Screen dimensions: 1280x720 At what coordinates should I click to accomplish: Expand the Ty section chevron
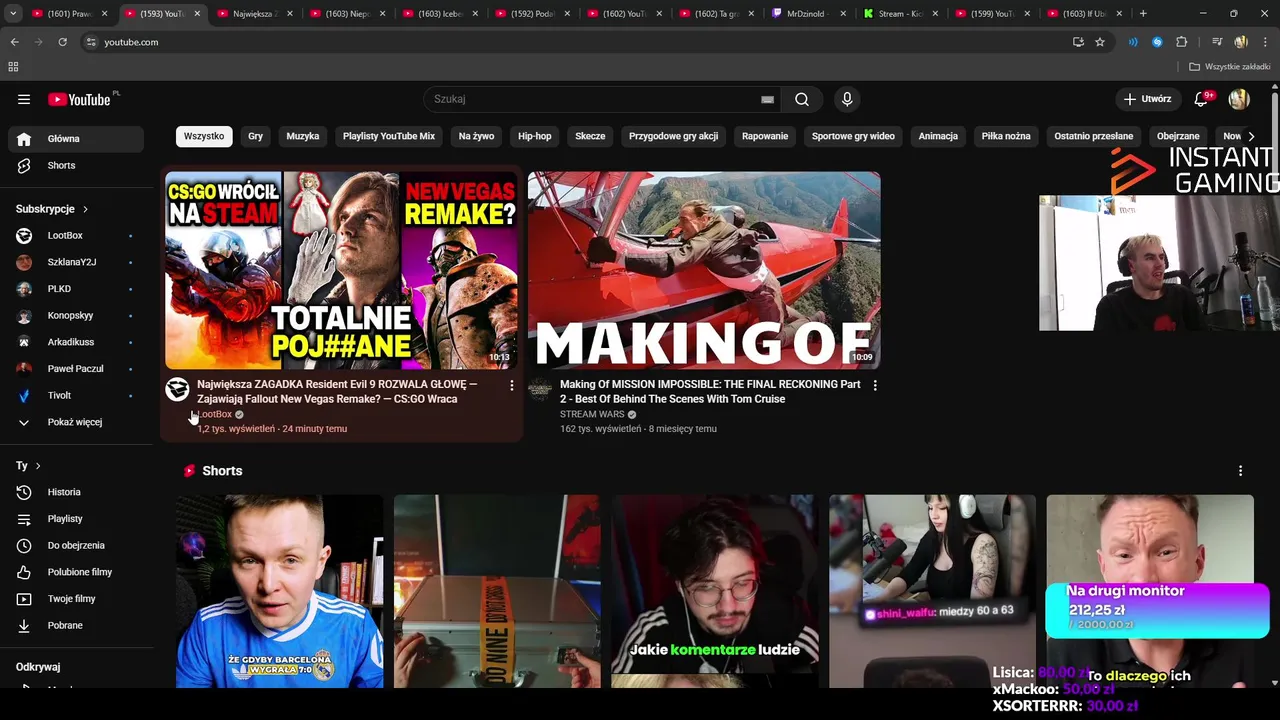point(38,466)
